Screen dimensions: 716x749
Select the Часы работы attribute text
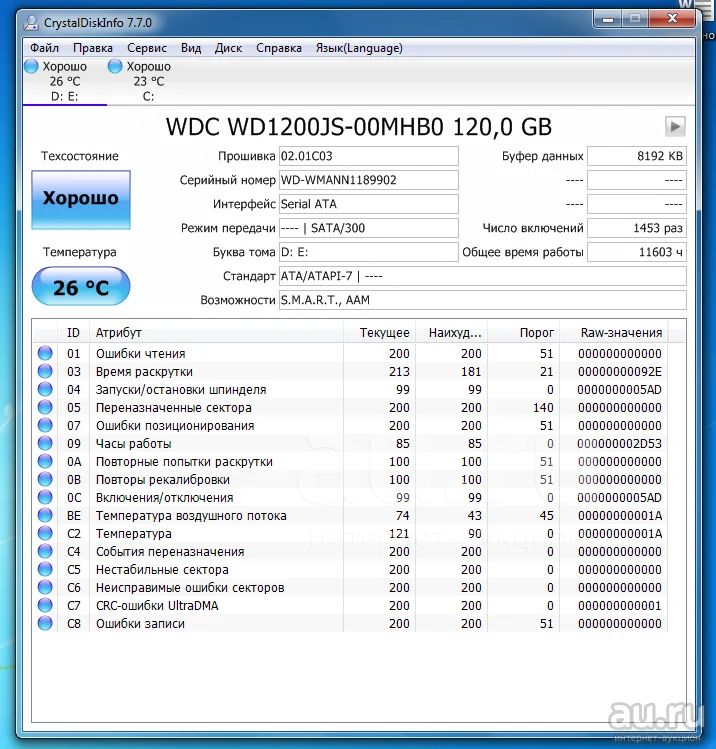coord(133,444)
